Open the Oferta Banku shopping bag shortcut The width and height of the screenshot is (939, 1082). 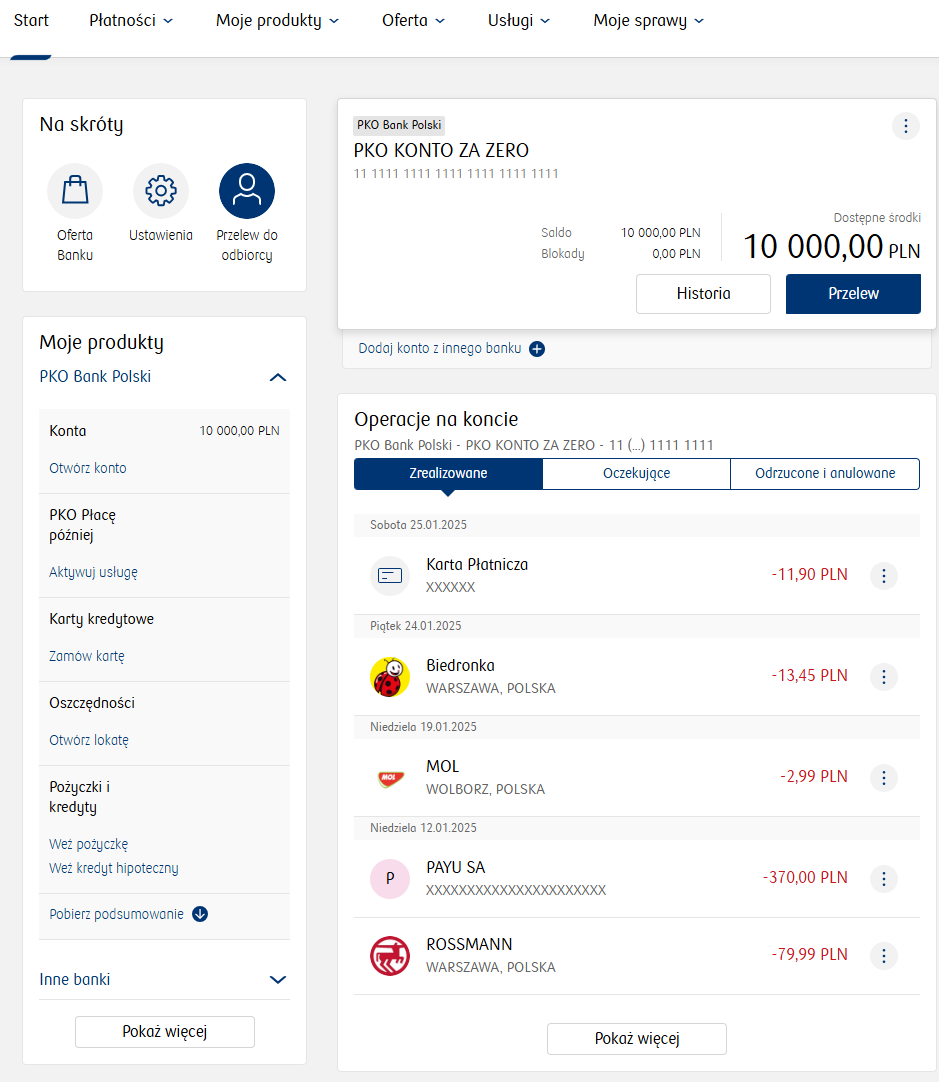pos(75,191)
